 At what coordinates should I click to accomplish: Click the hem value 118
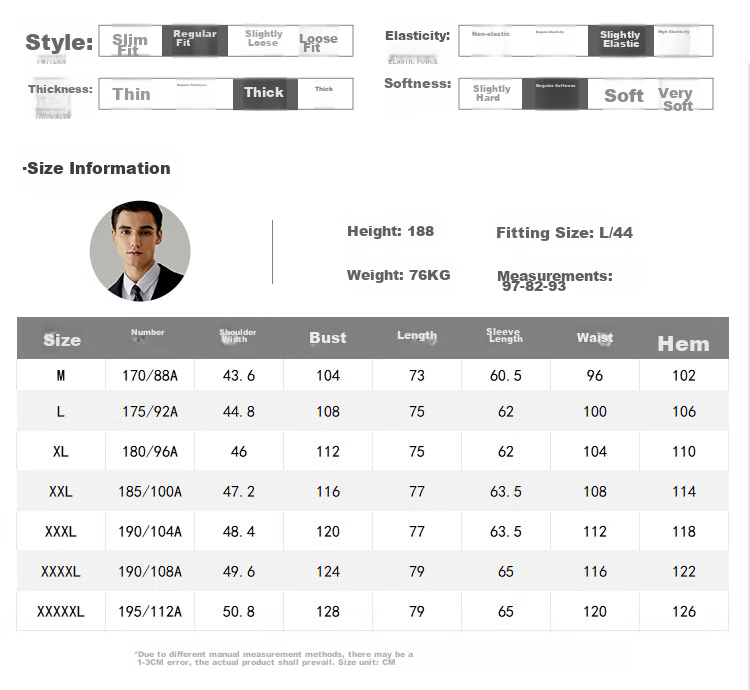click(x=684, y=532)
